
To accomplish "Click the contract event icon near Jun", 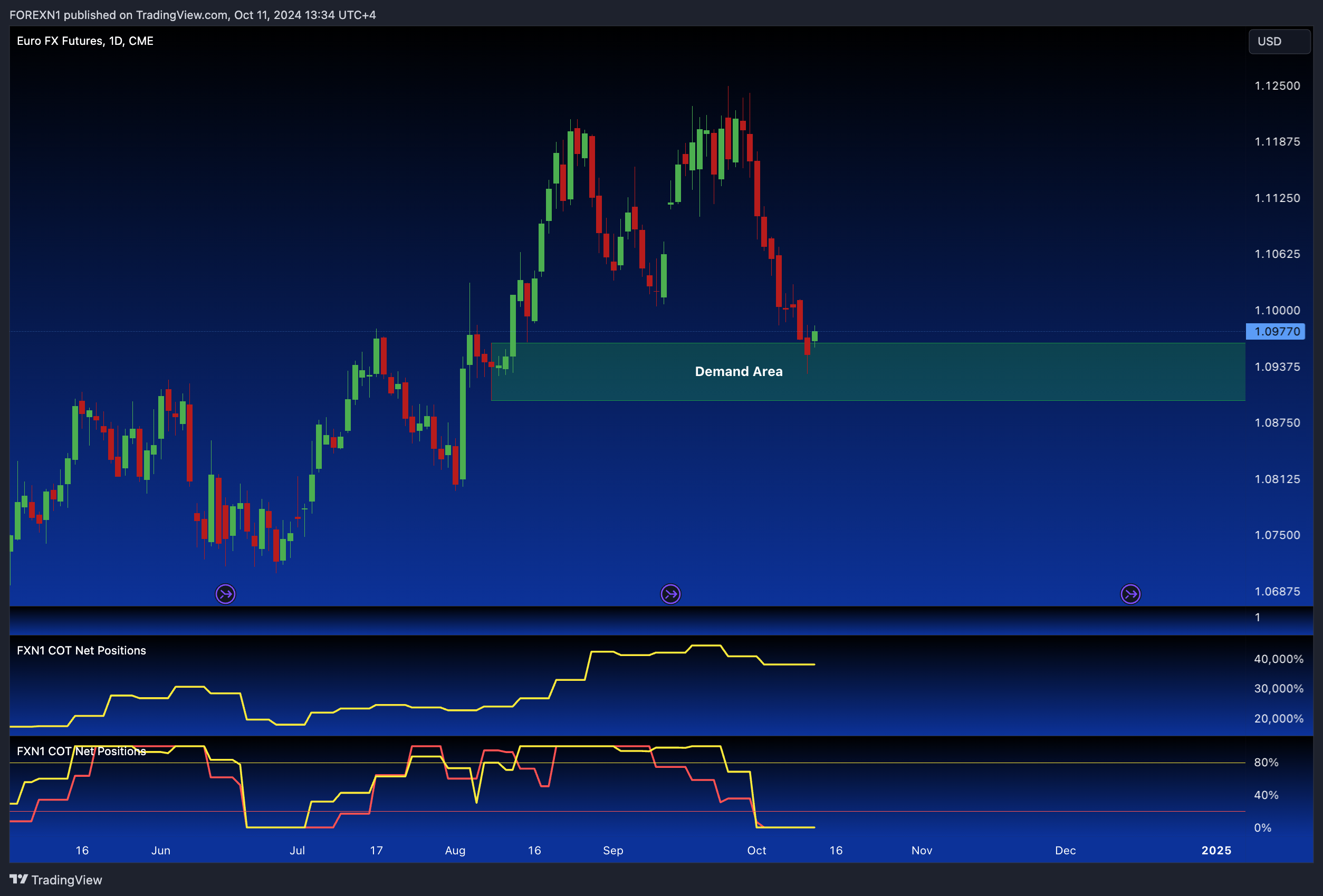I will coord(225,594).
